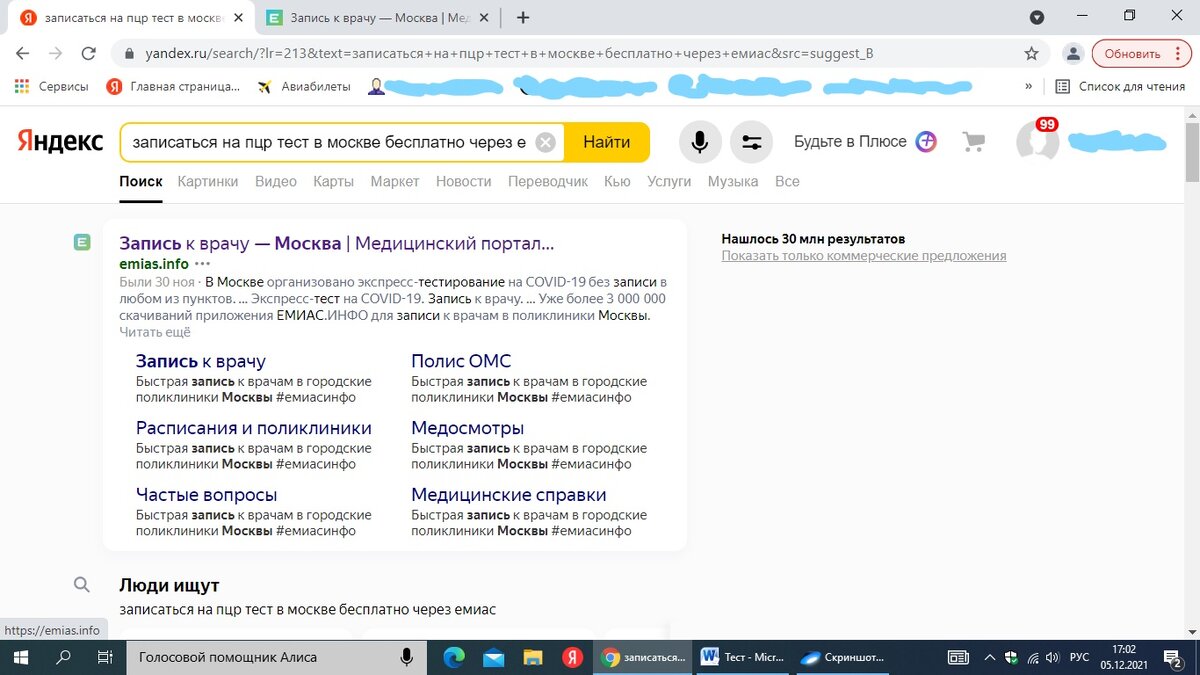Screen dimensions: 1200x675
Task: Close the Запись к врачу browser tab
Action: click(x=484, y=17)
